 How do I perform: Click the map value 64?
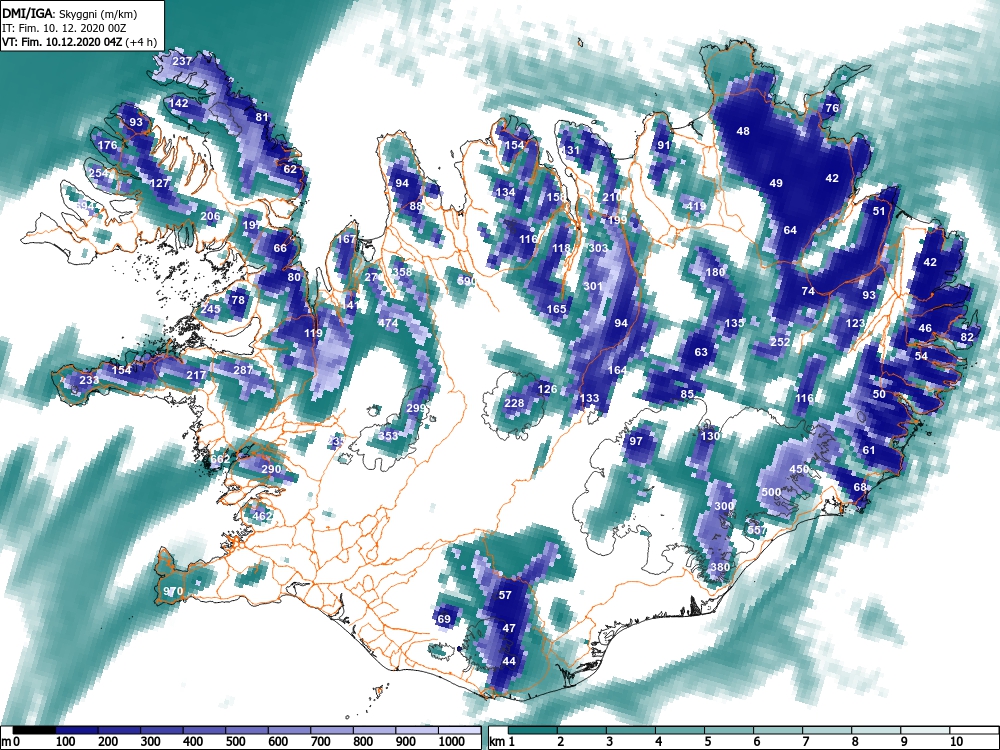(790, 230)
